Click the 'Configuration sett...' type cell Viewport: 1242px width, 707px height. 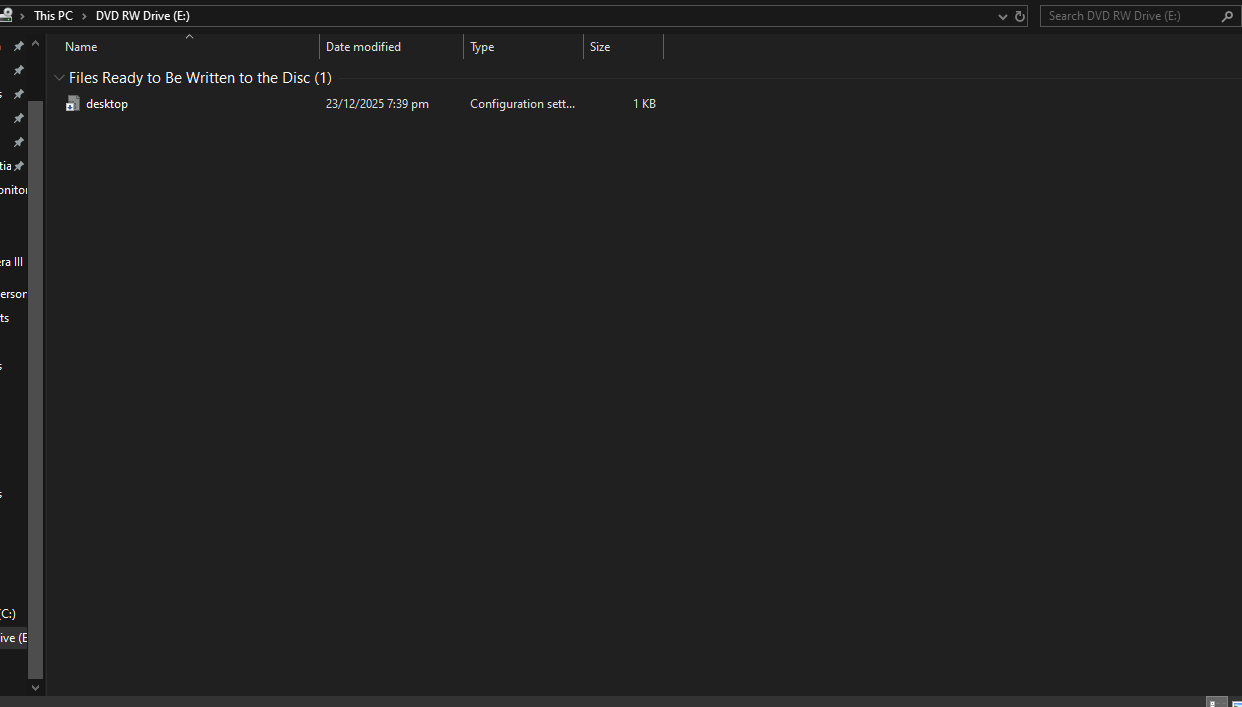[x=523, y=104]
